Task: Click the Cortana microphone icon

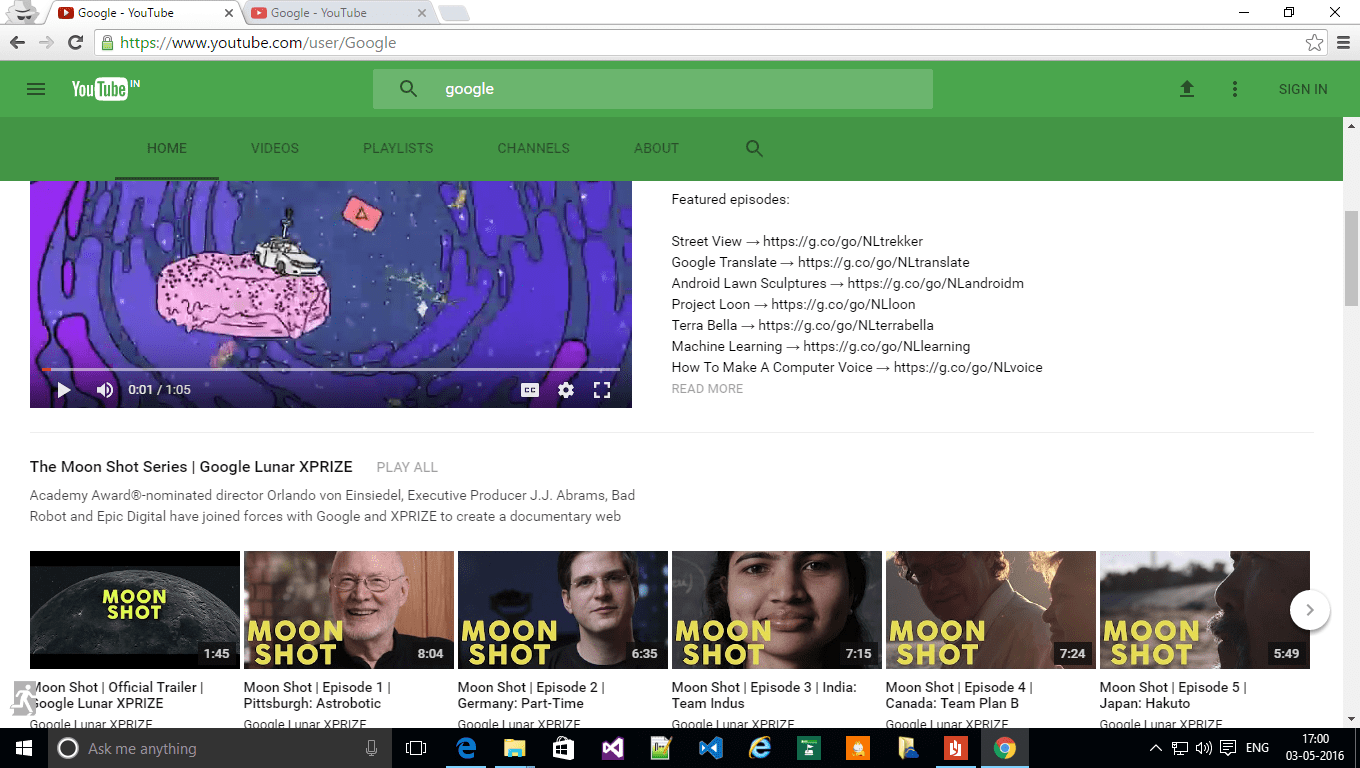Action: pyautogui.click(x=371, y=748)
